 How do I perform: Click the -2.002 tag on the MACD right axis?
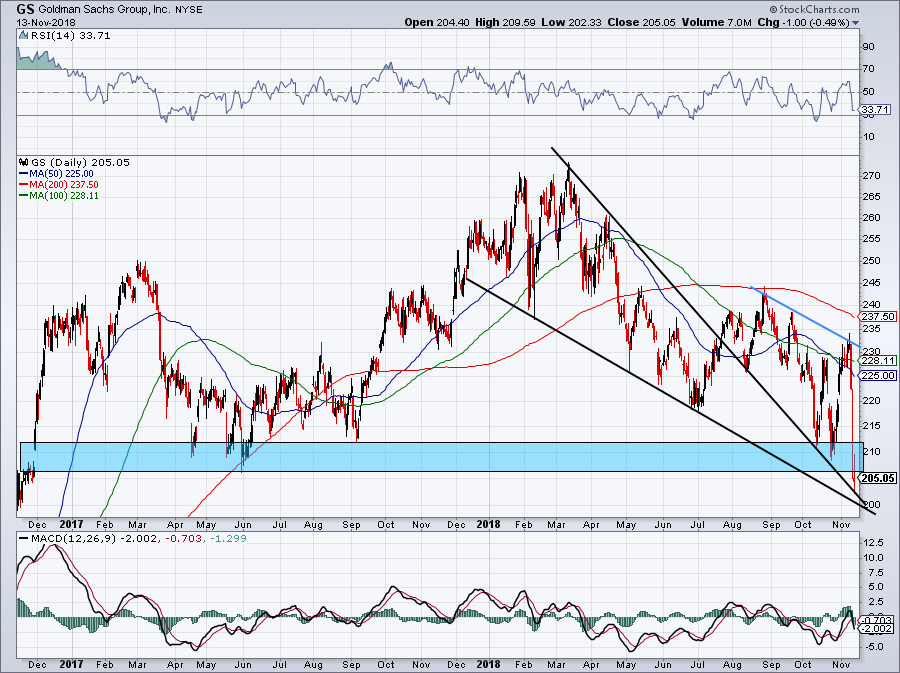click(x=878, y=629)
